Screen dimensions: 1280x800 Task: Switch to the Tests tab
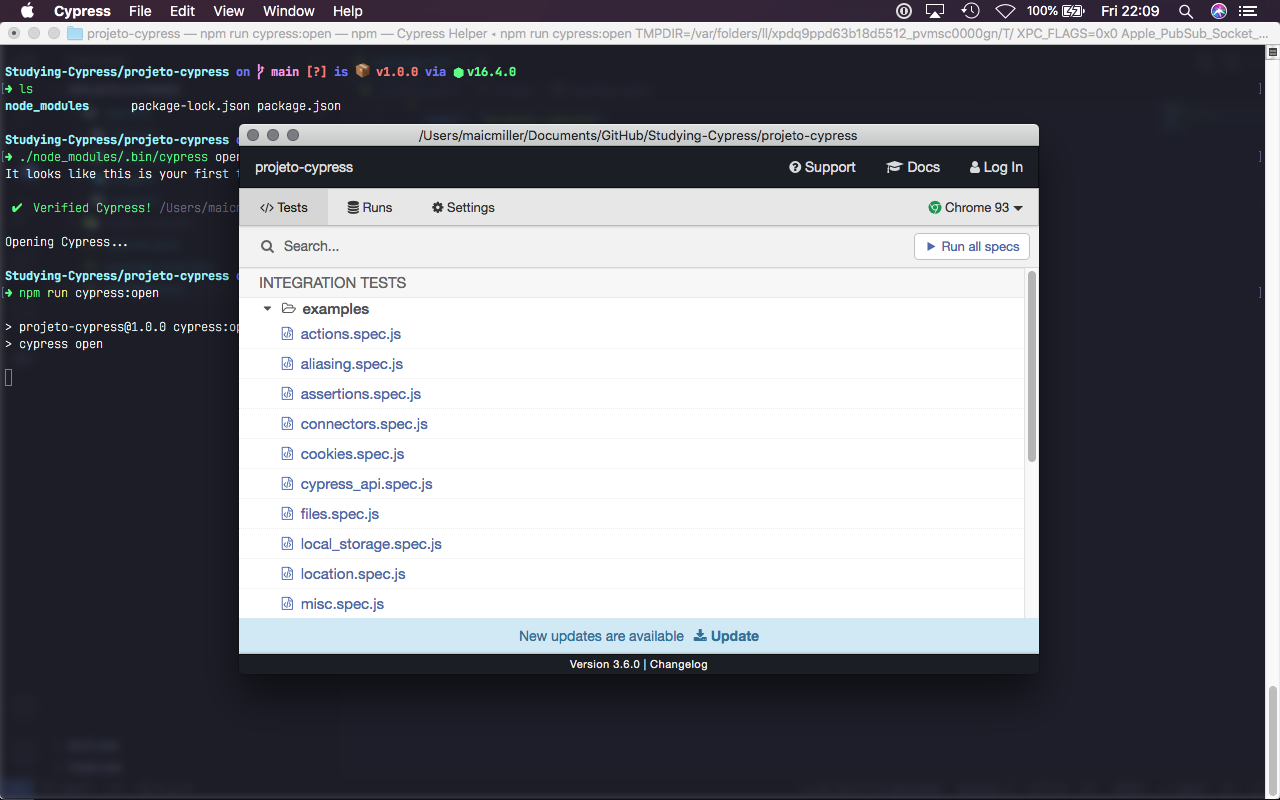pos(284,208)
